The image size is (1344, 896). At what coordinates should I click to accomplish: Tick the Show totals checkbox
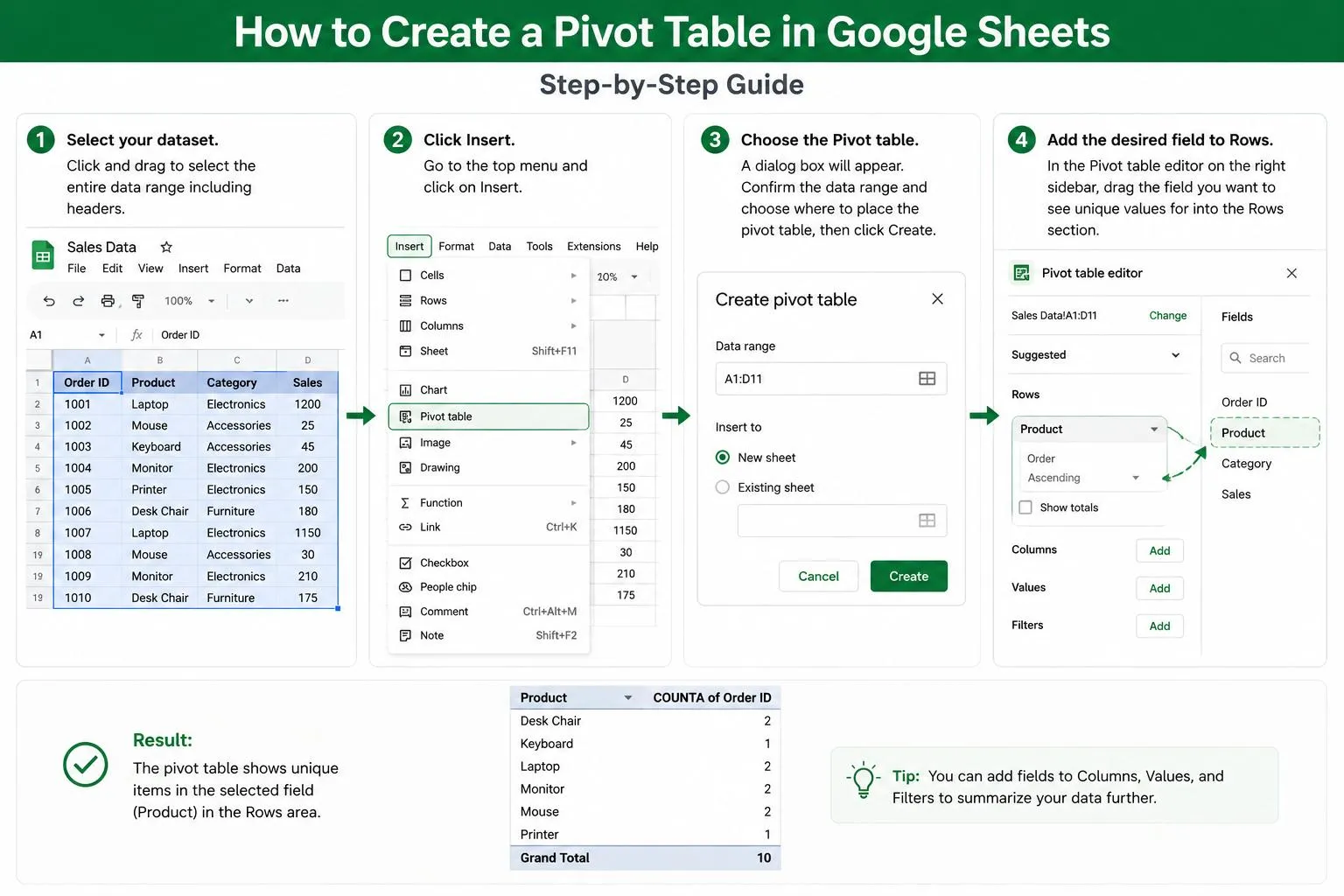(x=1025, y=507)
